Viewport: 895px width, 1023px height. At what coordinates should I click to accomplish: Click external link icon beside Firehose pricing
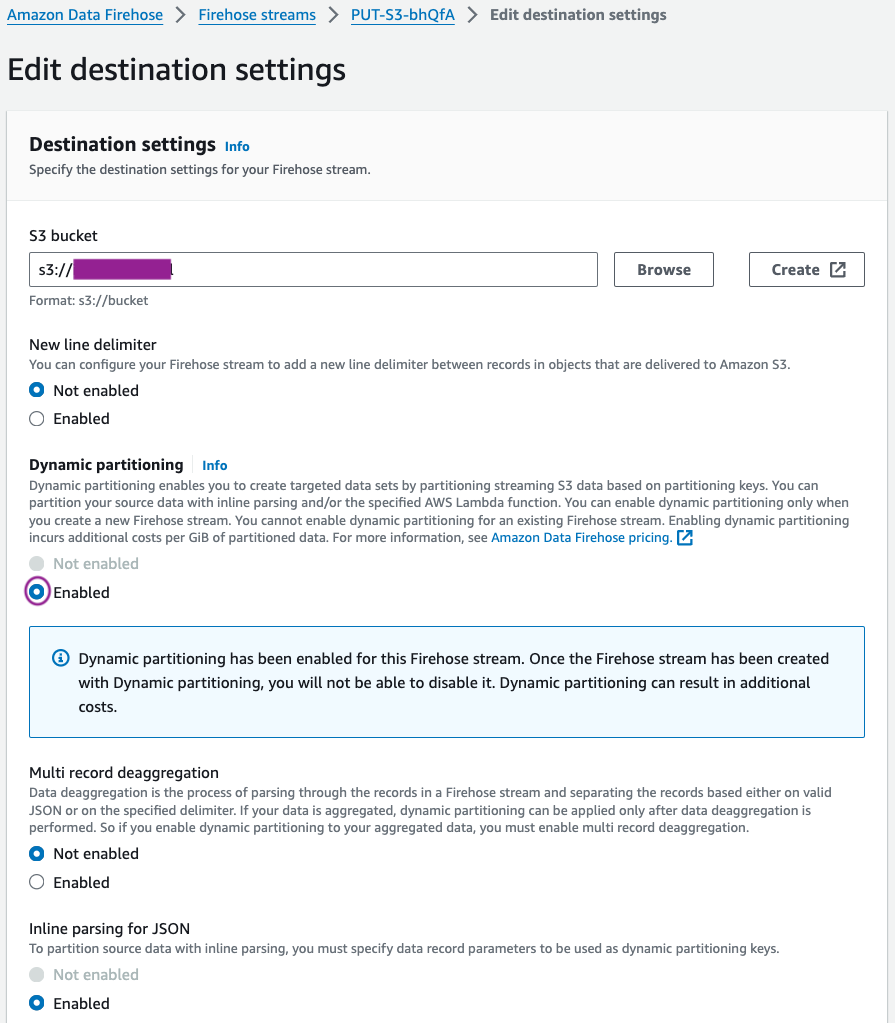pos(685,538)
